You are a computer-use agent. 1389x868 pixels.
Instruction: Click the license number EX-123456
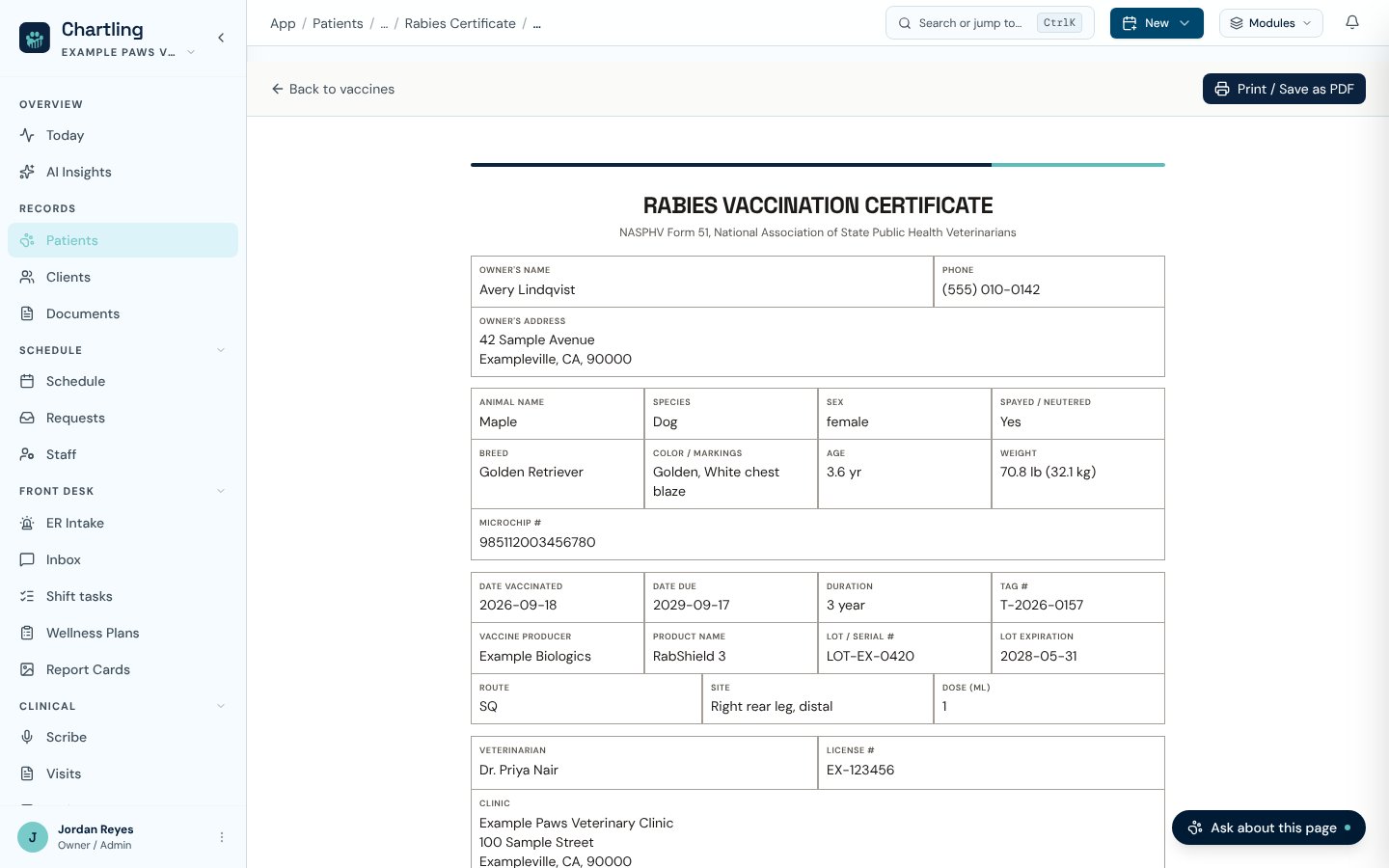click(x=860, y=770)
